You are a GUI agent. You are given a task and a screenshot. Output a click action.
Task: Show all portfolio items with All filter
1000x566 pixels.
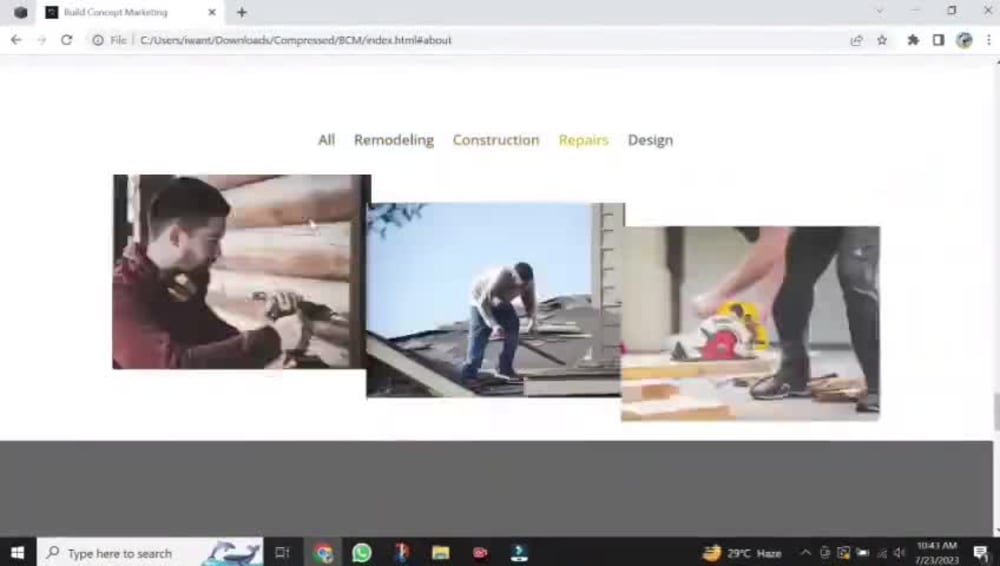coord(327,140)
